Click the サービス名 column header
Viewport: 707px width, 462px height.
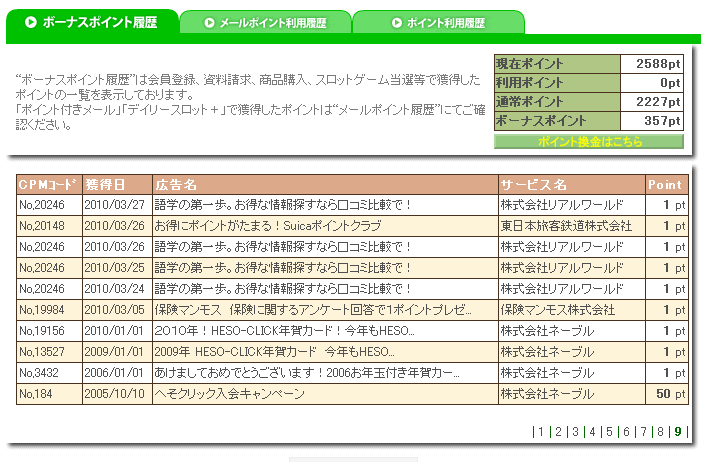pyautogui.click(x=572, y=185)
